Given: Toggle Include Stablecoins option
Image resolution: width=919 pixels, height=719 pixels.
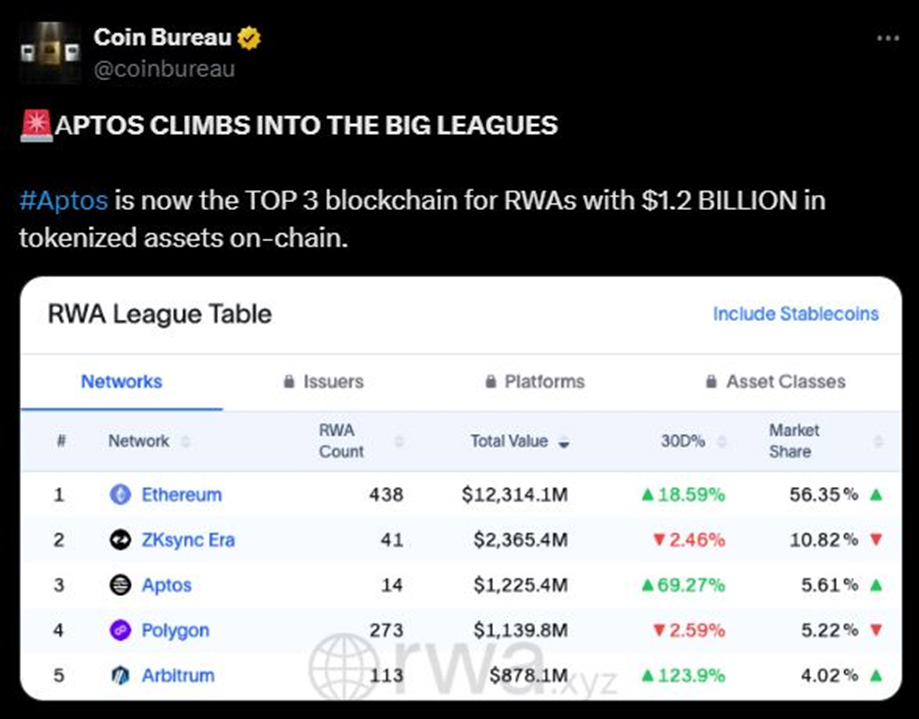Looking at the screenshot, I should click(x=795, y=314).
